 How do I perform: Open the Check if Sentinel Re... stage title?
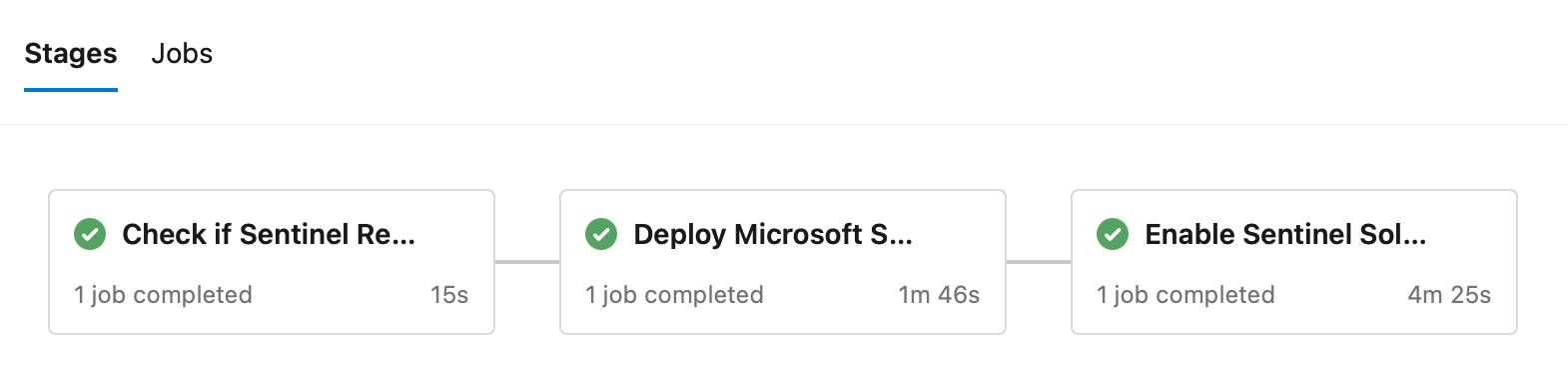269,234
